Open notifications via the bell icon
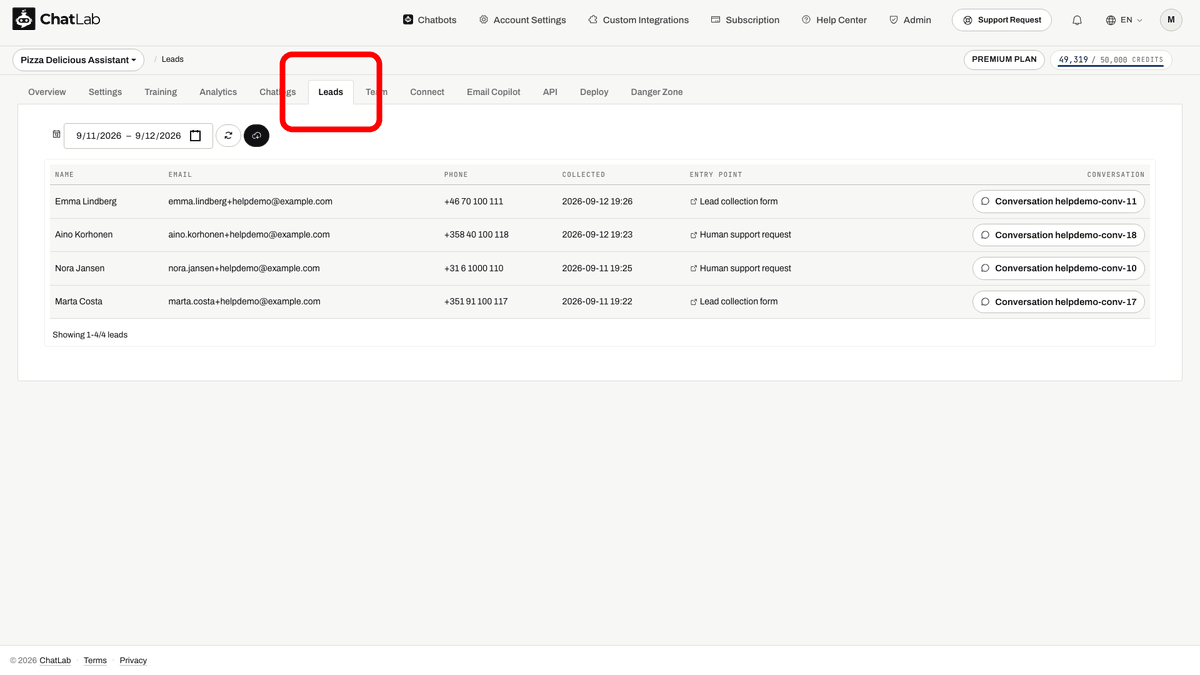Image resolution: width=1200 pixels, height=675 pixels. click(x=1077, y=20)
